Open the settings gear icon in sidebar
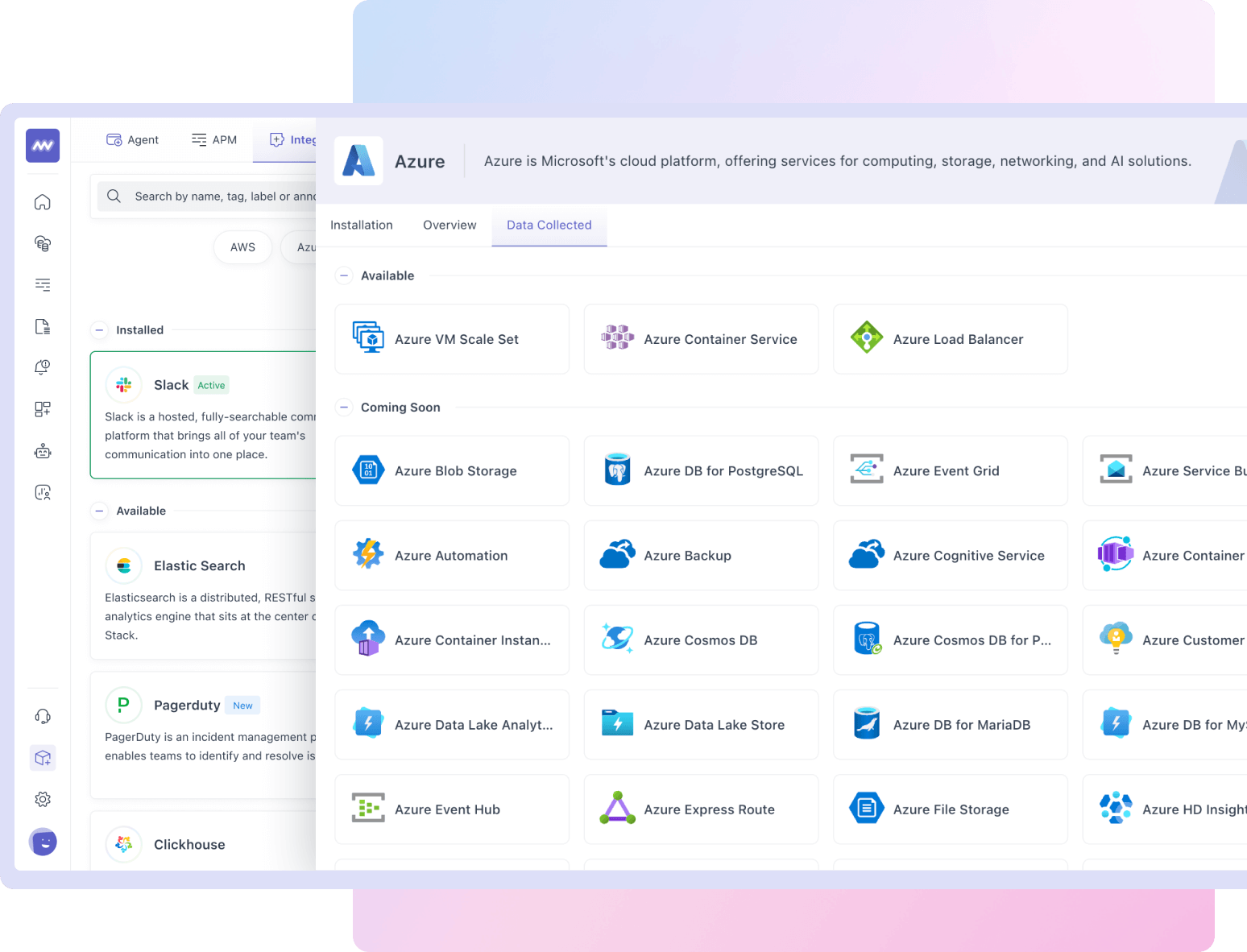This screenshot has height=952, width=1247. click(x=43, y=800)
